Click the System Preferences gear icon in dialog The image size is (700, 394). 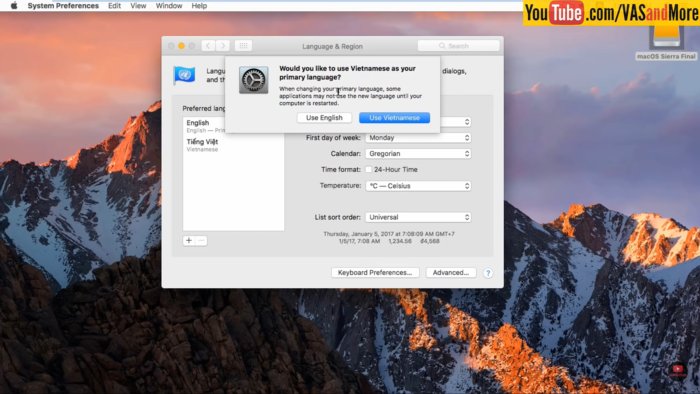point(254,80)
